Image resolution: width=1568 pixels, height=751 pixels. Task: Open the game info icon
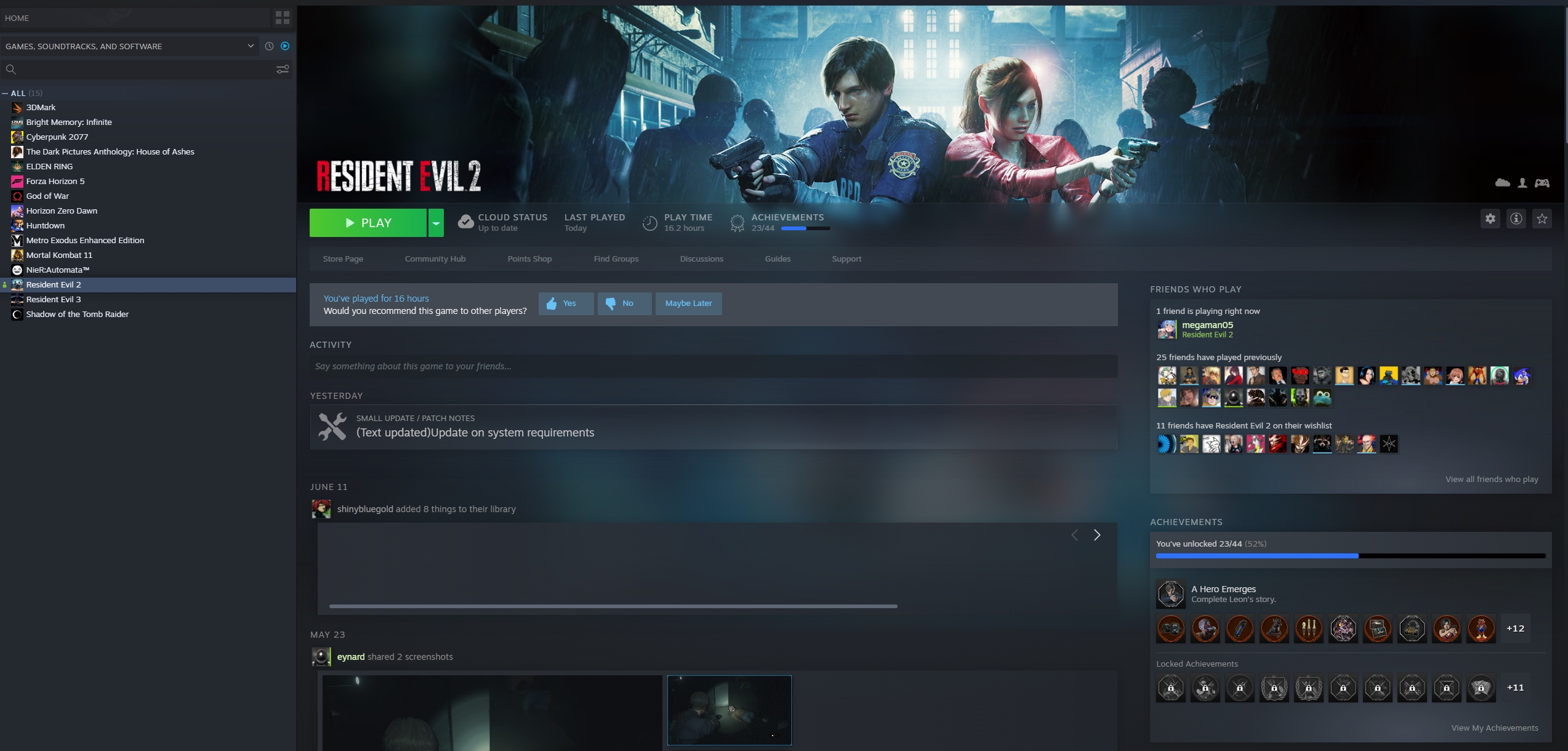coord(1516,219)
